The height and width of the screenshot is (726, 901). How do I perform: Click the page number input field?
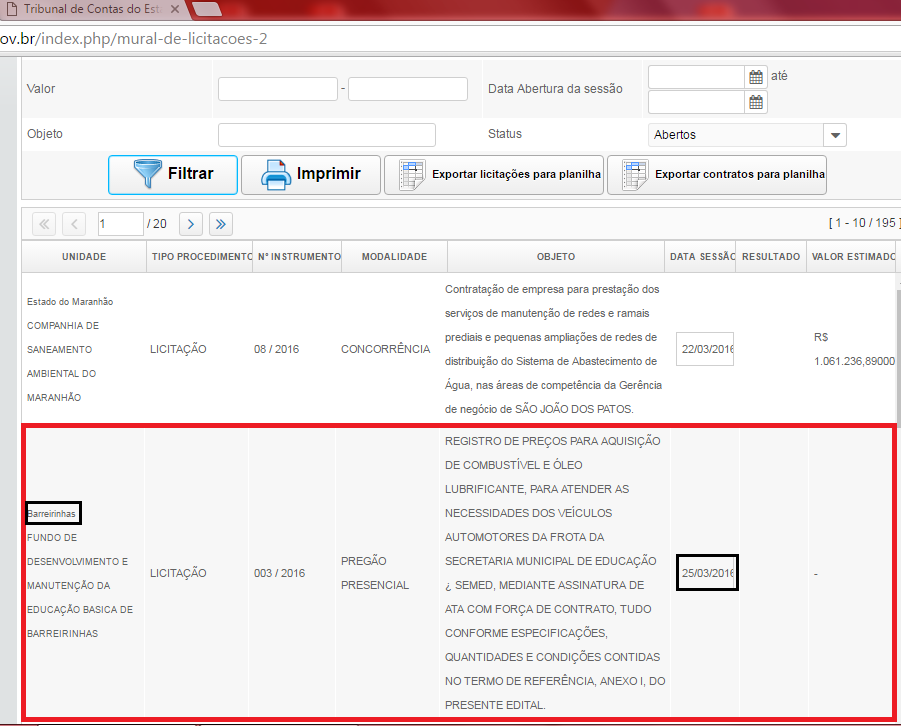120,224
